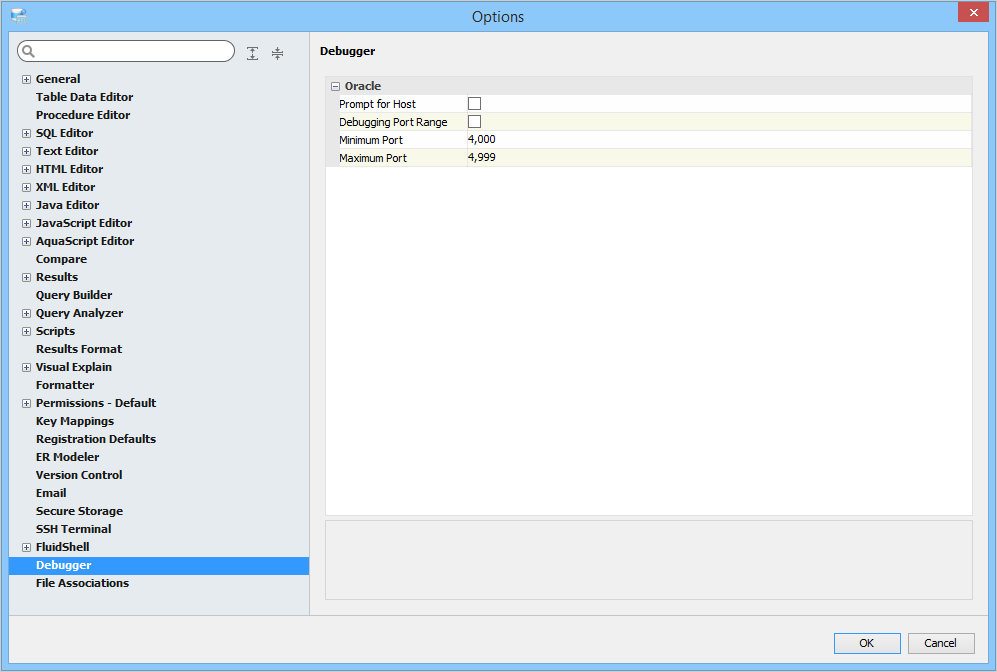Image resolution: width=997 pixels, height=672 pixels.
Task: Close the Options dialog window
Action: pos(973,12)
